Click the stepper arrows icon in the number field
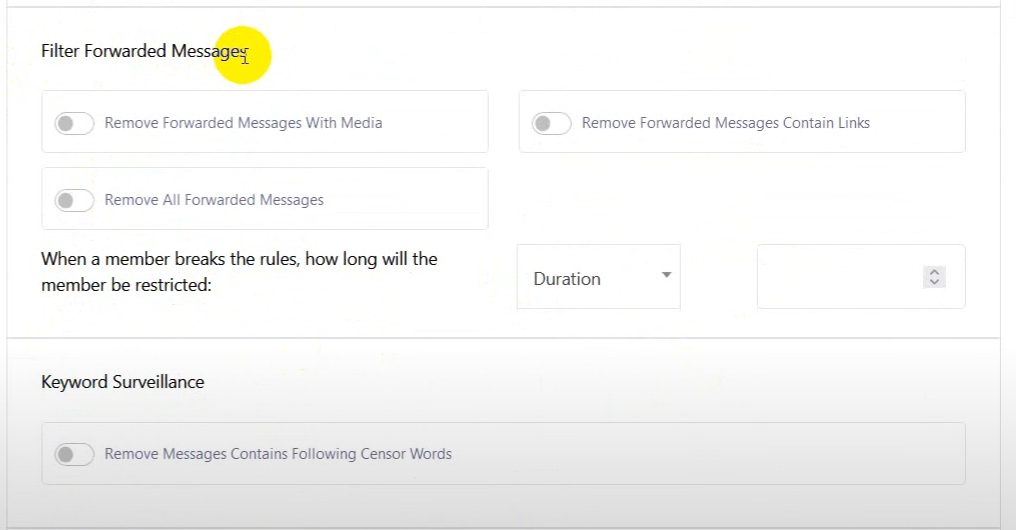The width and height of the screenshot is (1016, 530). point(934,277)
